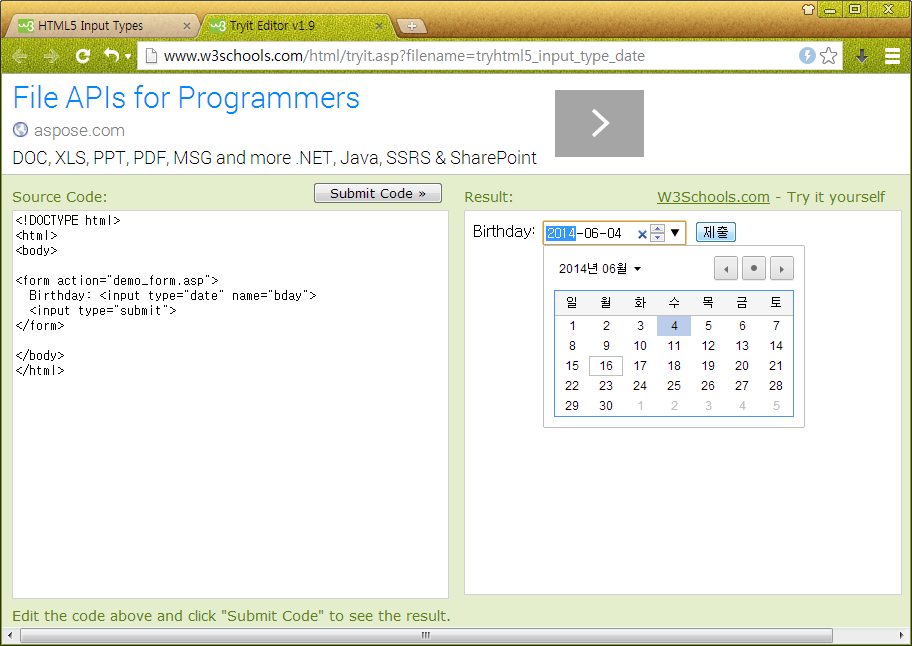
Task: Switch to the HTML5 Input Types tab
Action: pyautogui.click(x=90, y=24)
